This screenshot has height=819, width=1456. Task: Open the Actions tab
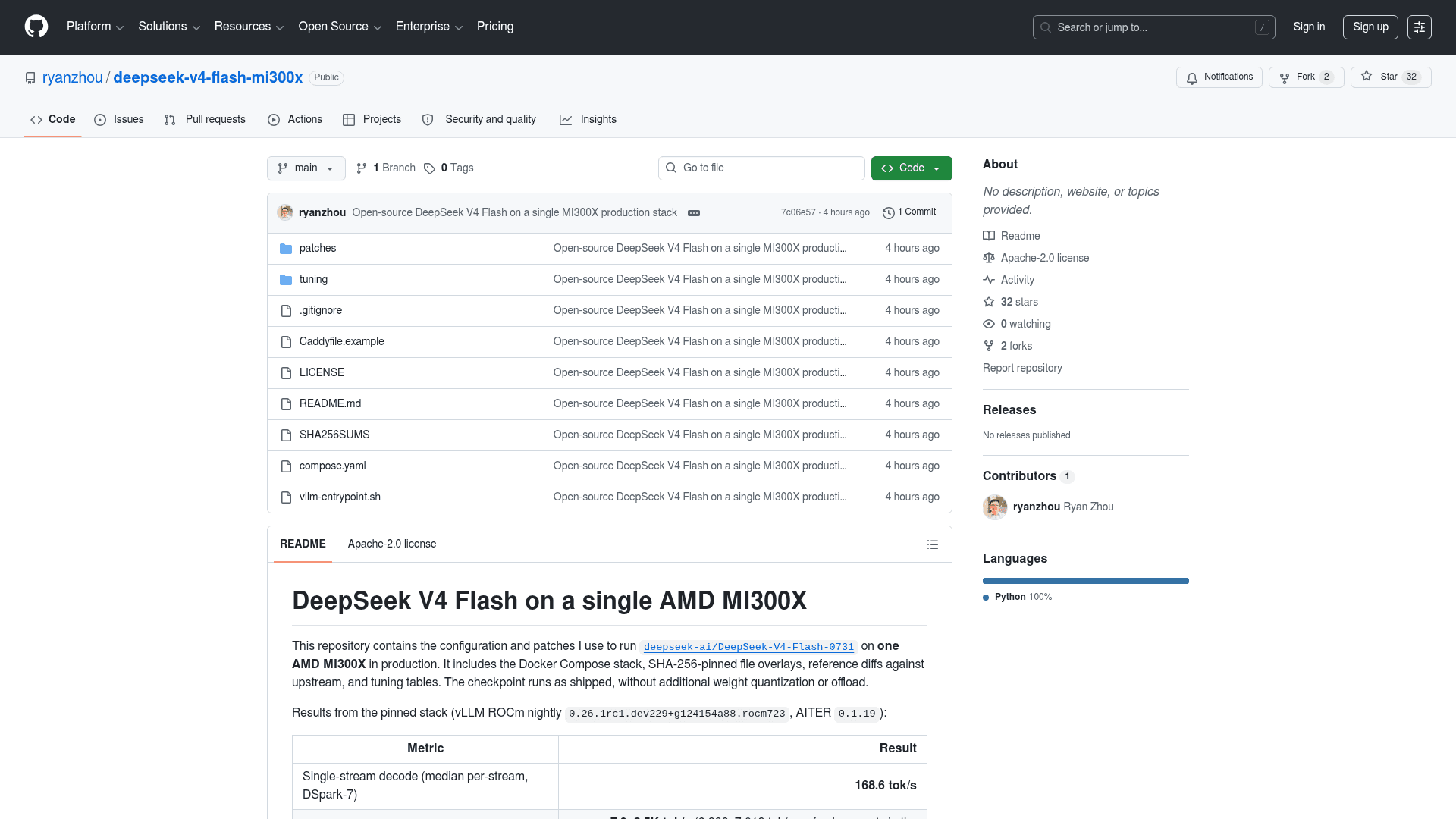click(x=295, y=120)
